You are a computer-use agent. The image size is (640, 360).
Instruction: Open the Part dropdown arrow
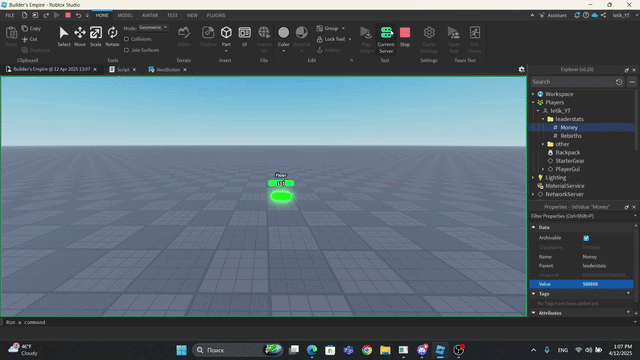point(226,51)
